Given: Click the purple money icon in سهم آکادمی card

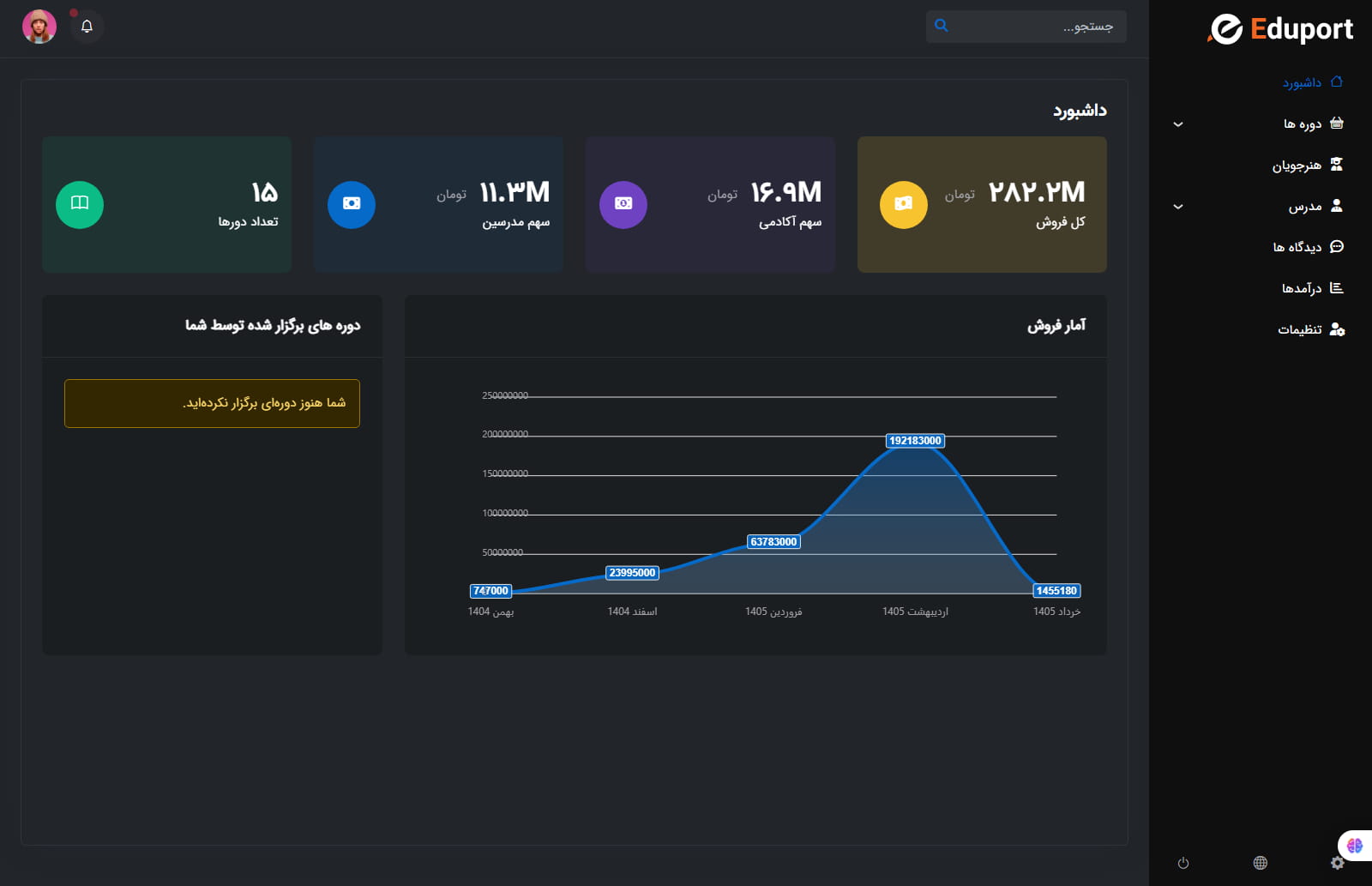Looking at the screenshot, I should point(623,205).
